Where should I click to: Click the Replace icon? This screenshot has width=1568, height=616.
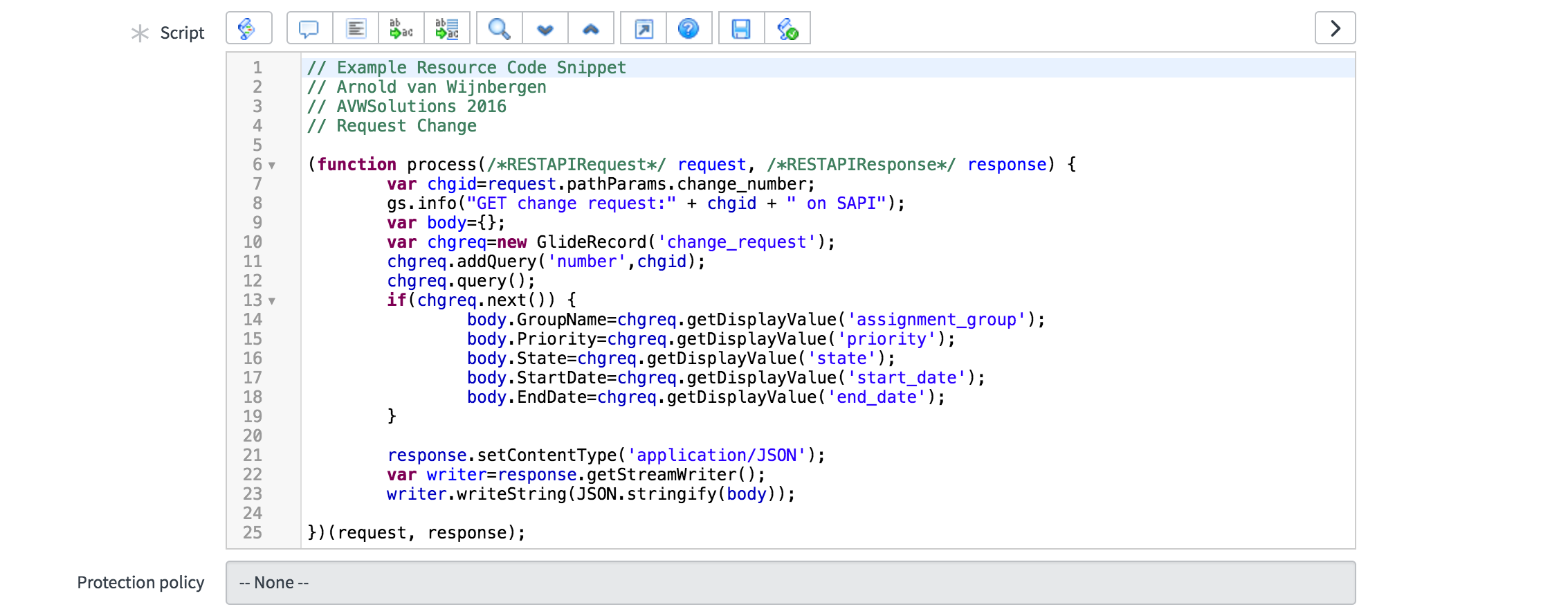click(401, 28)
